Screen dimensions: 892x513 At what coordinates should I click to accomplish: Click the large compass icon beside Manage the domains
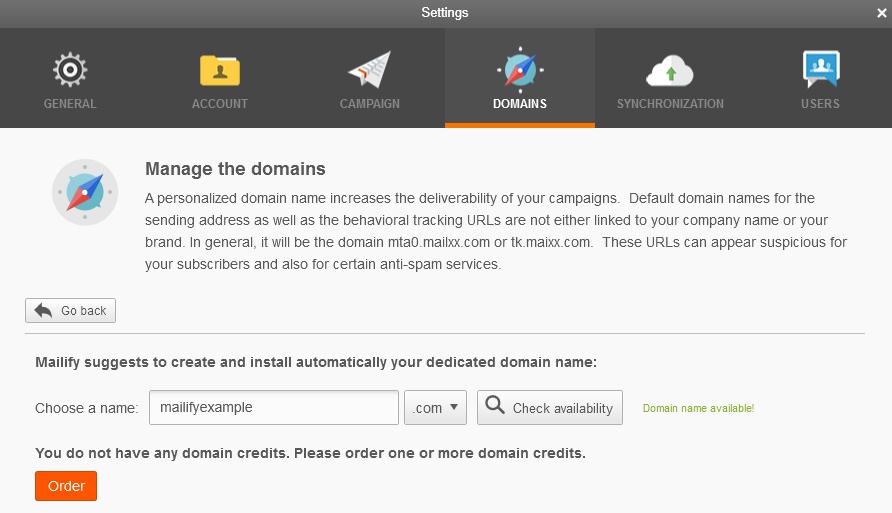point(84,192)
